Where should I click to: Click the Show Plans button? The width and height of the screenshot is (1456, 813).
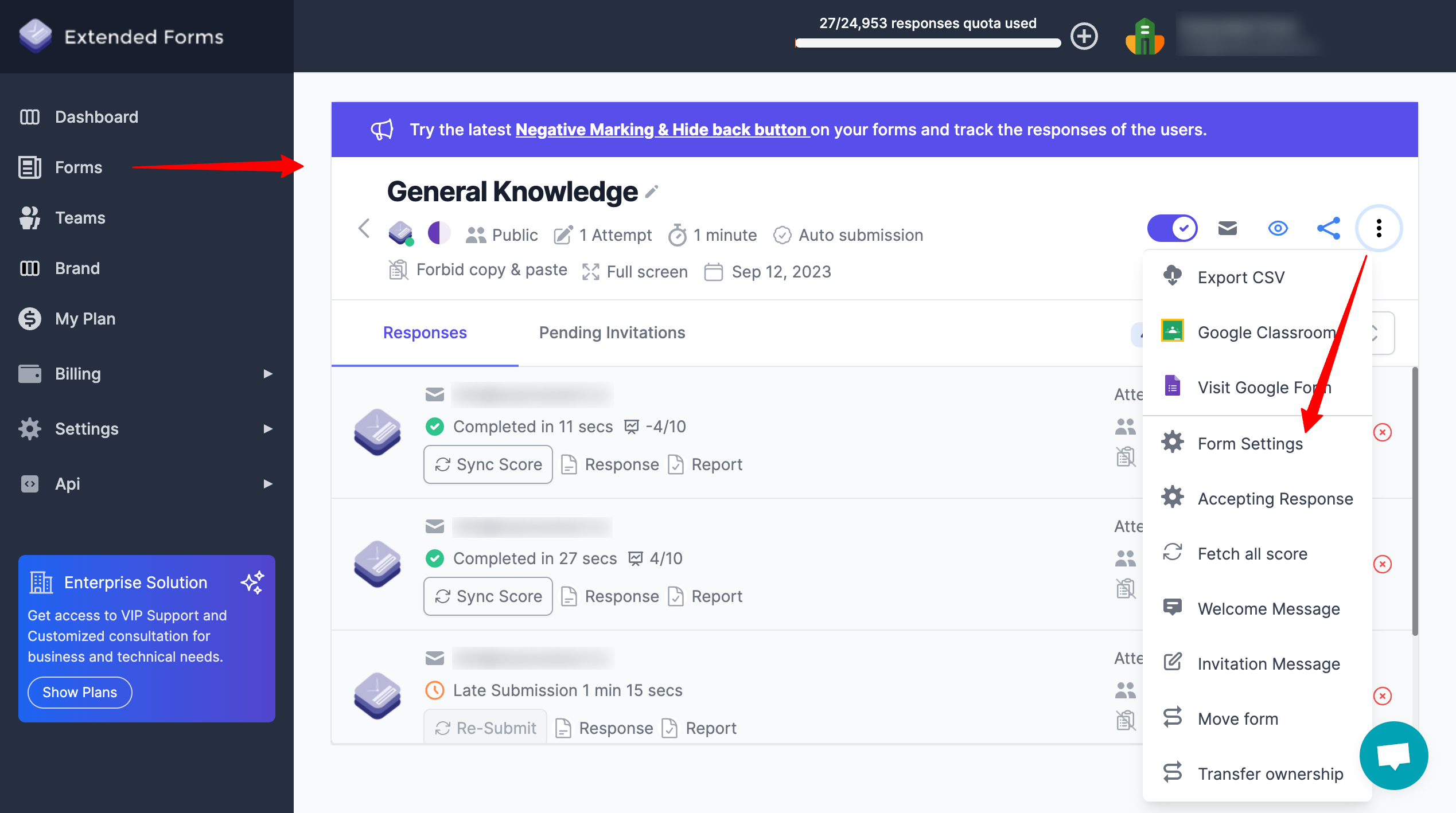(x=79, y=692)
